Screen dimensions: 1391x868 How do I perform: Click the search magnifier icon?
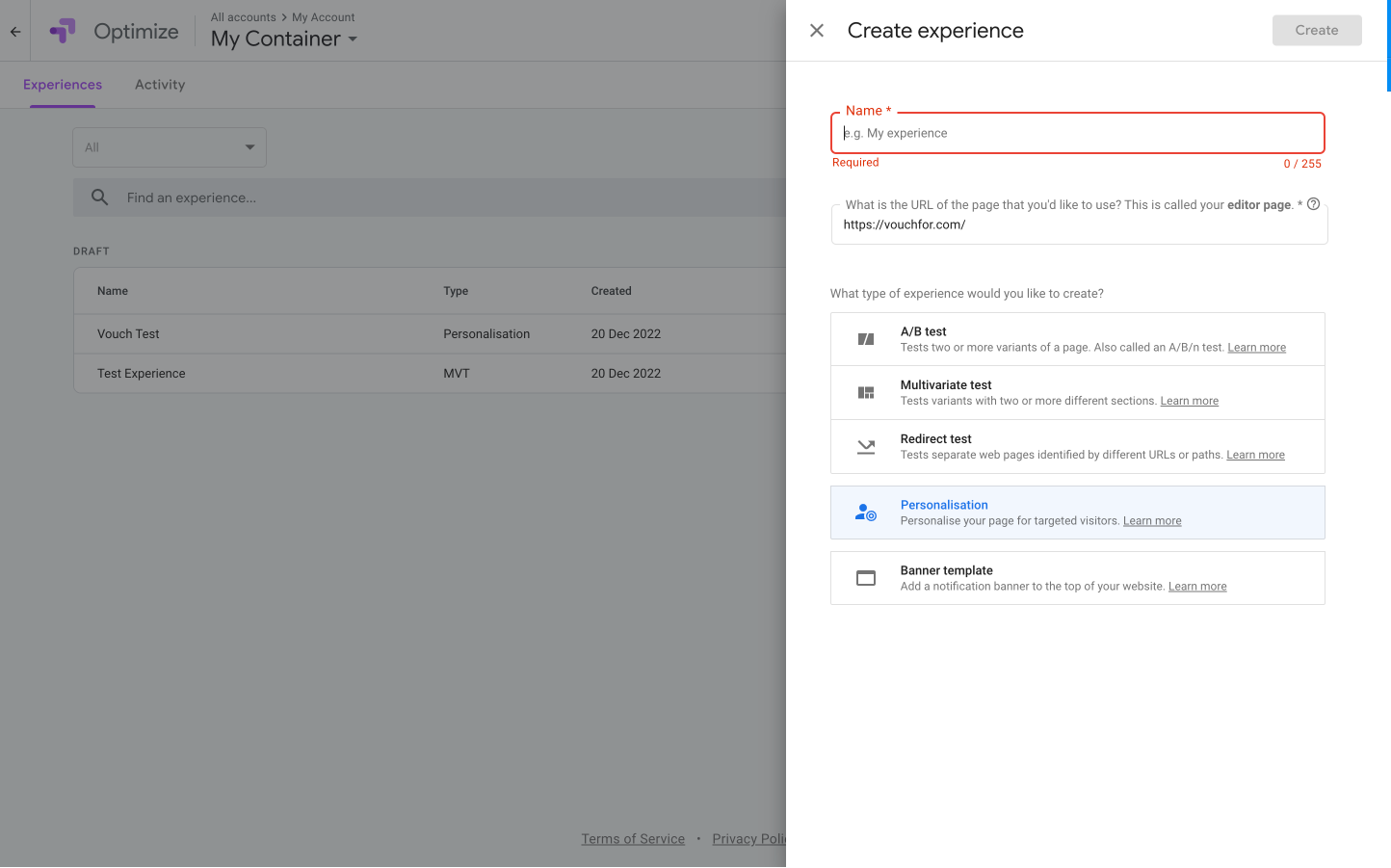99,197
